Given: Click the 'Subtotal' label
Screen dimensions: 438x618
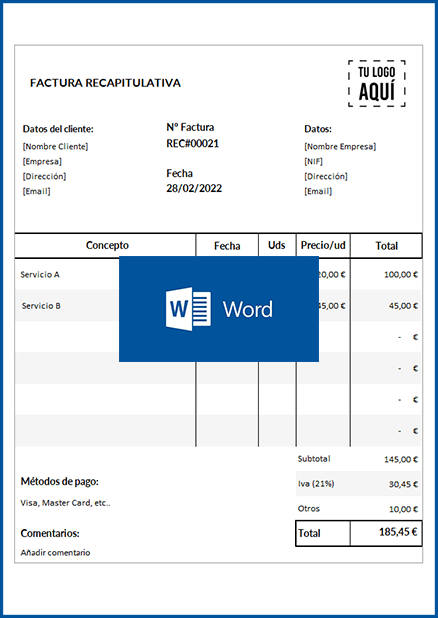Looking at the screenshot, I should tap(314, 459).
